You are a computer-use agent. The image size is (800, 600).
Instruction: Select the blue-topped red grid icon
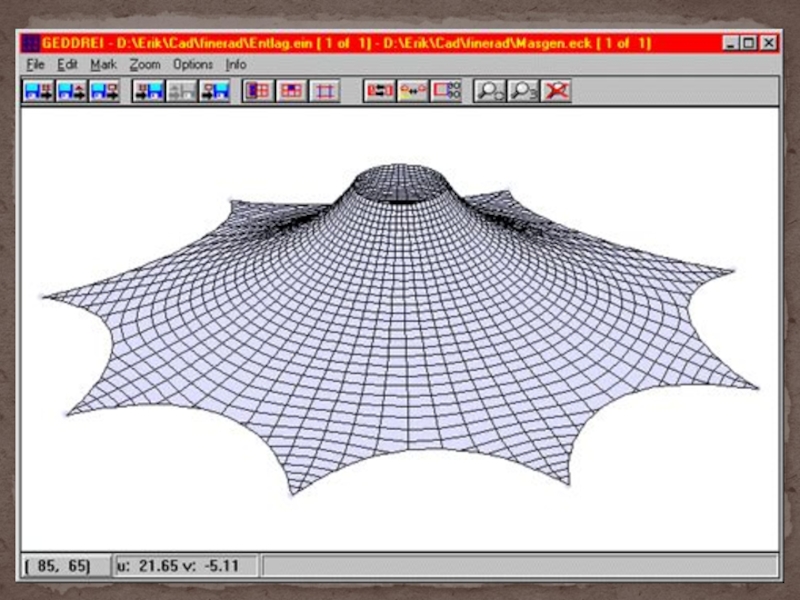coord(291,91)
